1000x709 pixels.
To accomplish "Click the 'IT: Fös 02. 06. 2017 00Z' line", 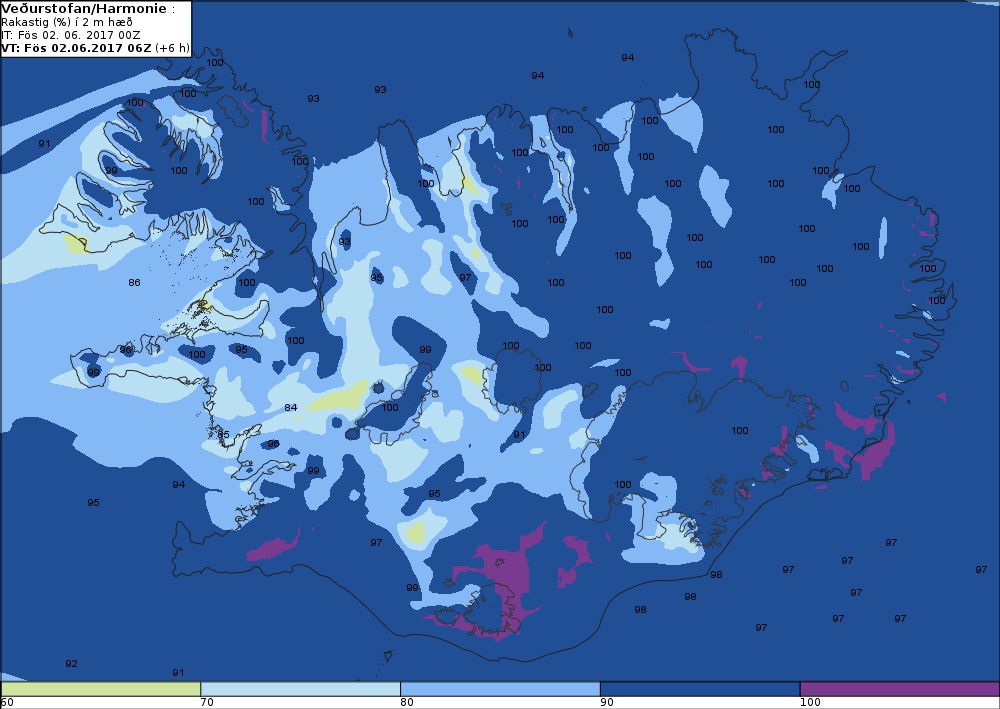I will 71,35.
